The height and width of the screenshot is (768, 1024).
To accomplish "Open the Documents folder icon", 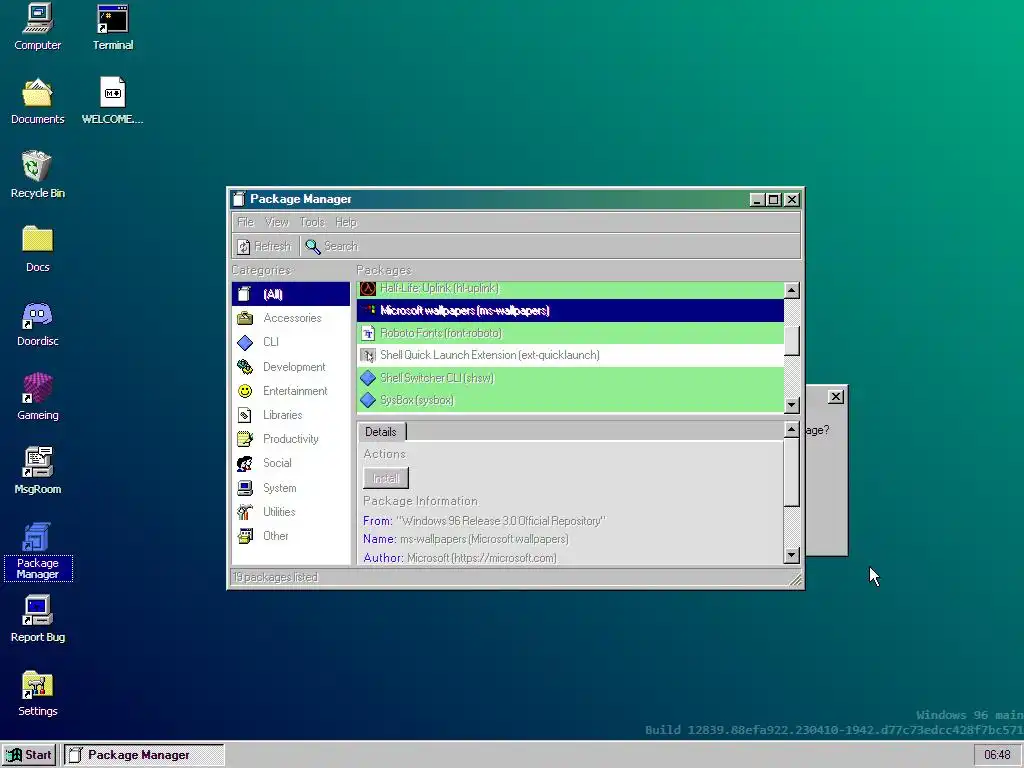I will (x=37, y=101).
